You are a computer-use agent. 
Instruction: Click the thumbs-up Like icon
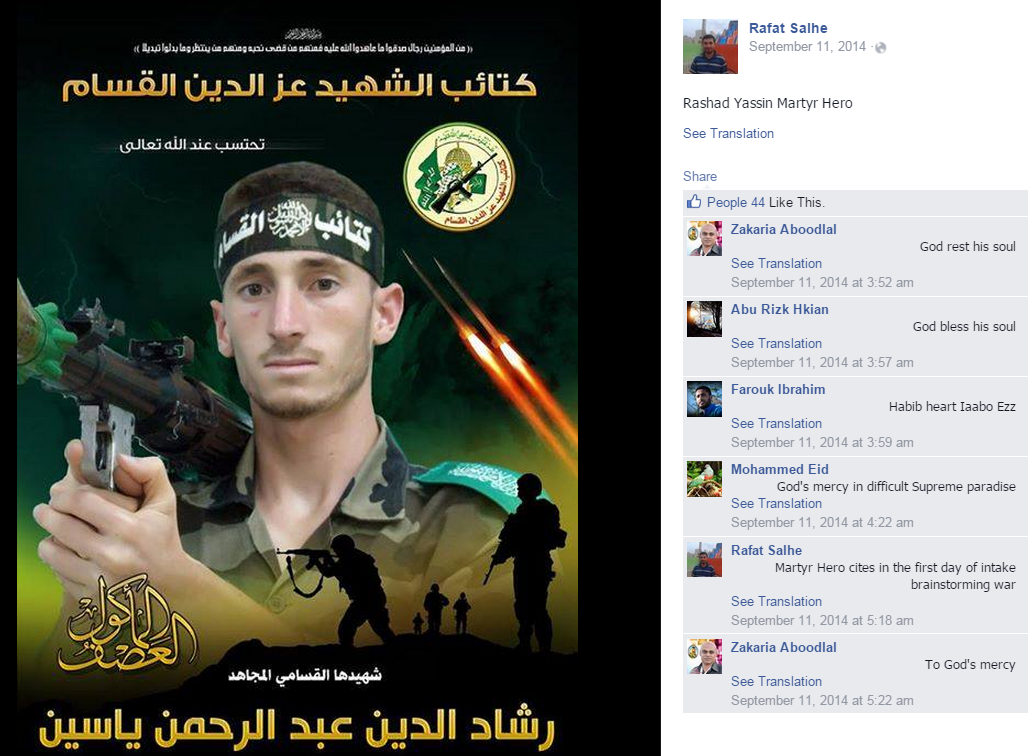(x=694, y=202)
